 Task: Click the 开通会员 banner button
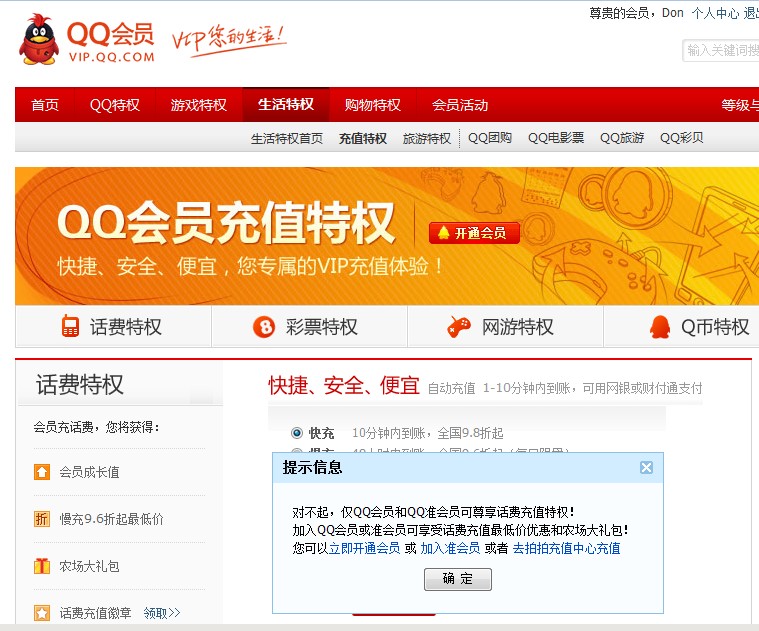[x=474, y=233]
